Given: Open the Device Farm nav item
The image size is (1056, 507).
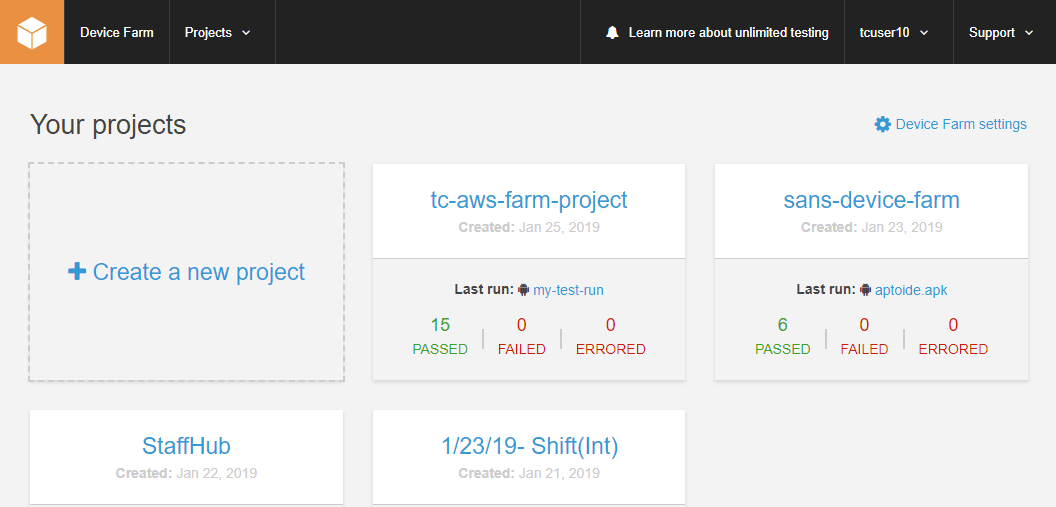Looking at the screenshot, I should pyautogui.click(x=117, y=32).
